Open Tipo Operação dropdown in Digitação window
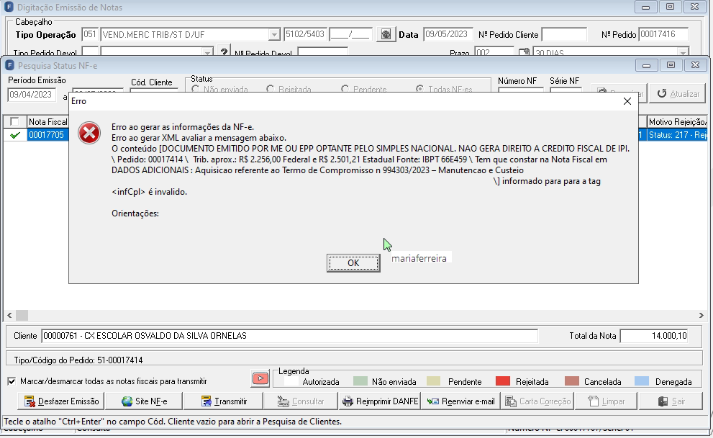 point(274,35)
